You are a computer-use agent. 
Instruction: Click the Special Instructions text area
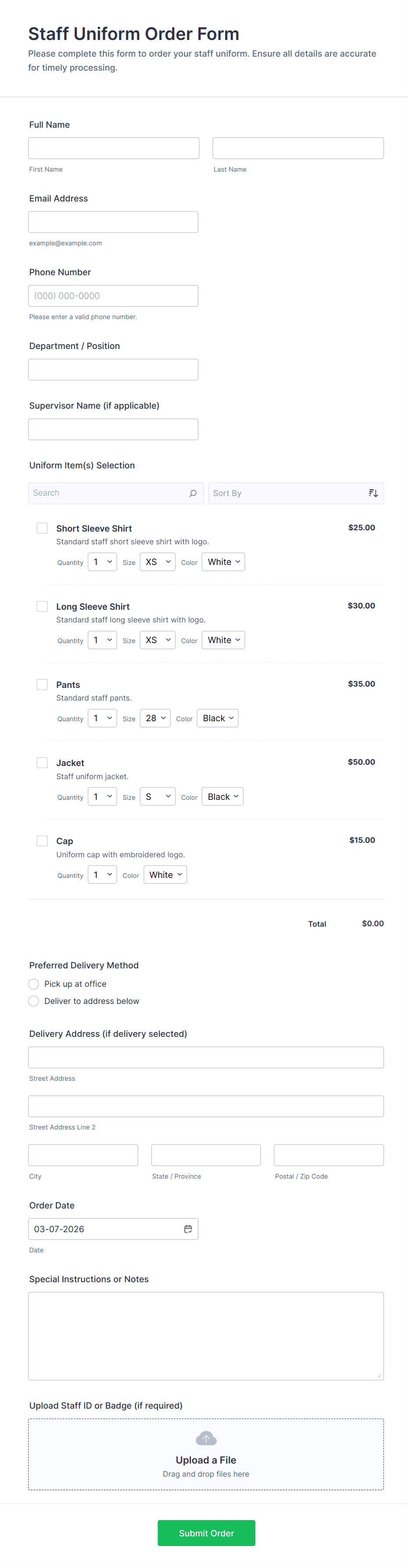[206, 1335]
